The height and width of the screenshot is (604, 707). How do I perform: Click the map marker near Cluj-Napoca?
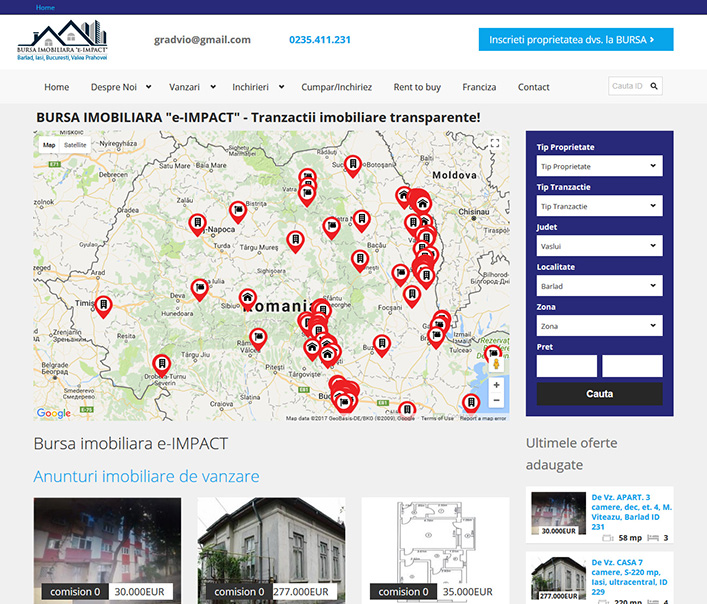click(x=197, y=225)
